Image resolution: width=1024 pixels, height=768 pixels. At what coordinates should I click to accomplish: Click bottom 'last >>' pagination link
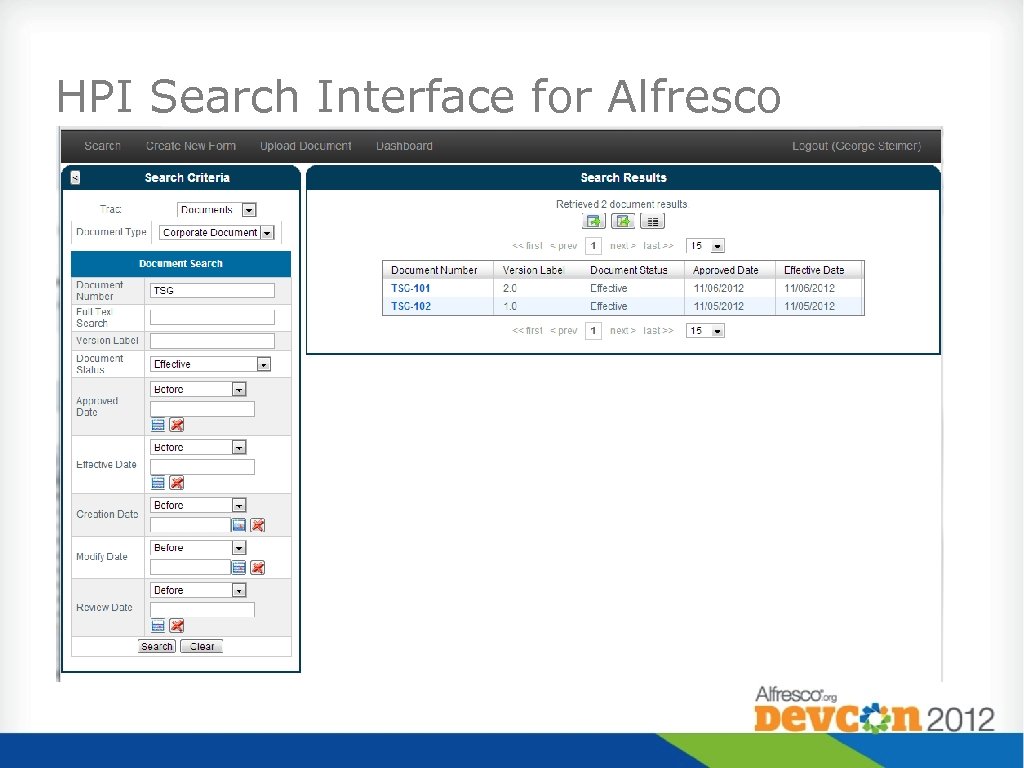coord(658,331)
